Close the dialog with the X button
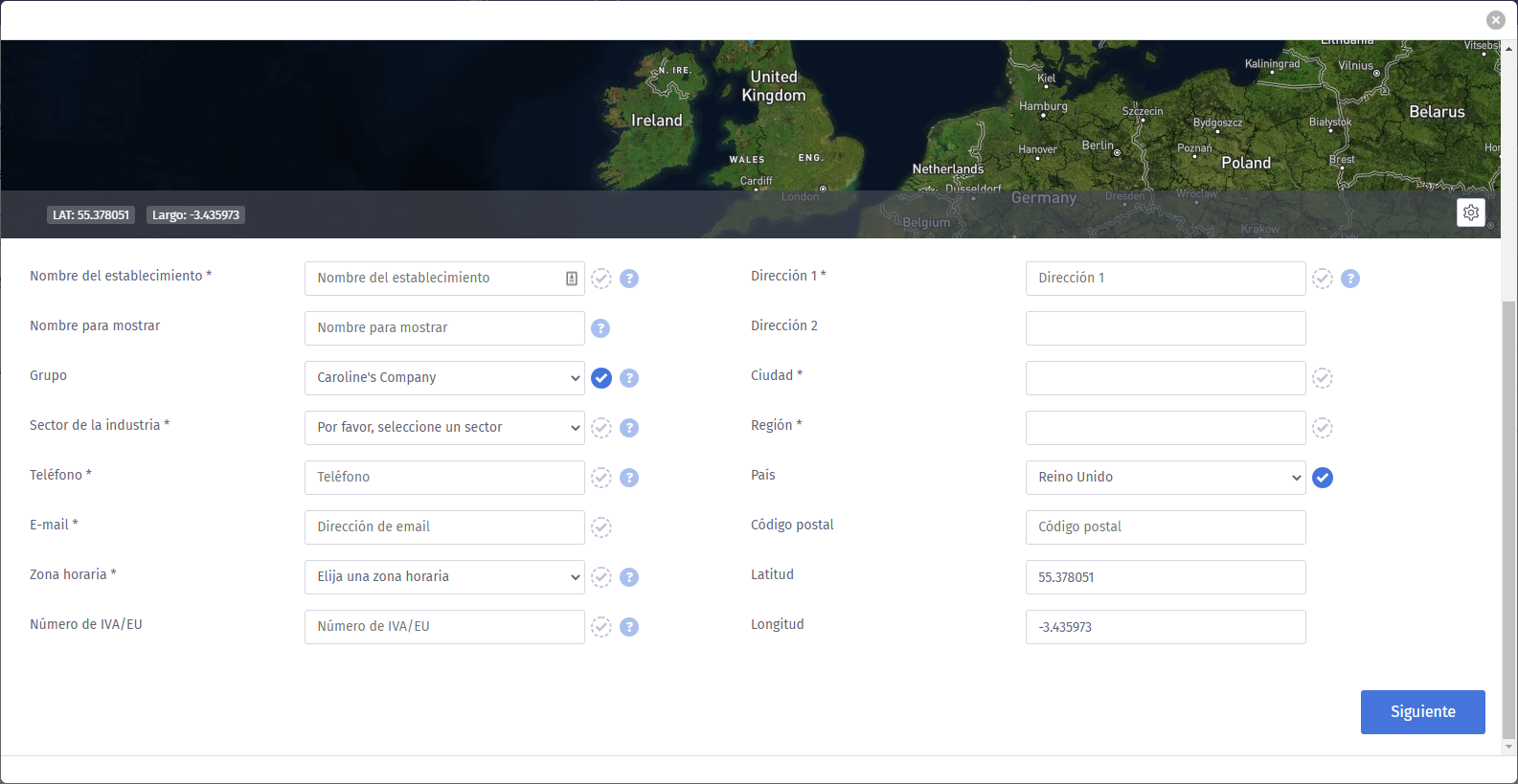Screen dimensions: 1518x784 tap(1496, 20)
